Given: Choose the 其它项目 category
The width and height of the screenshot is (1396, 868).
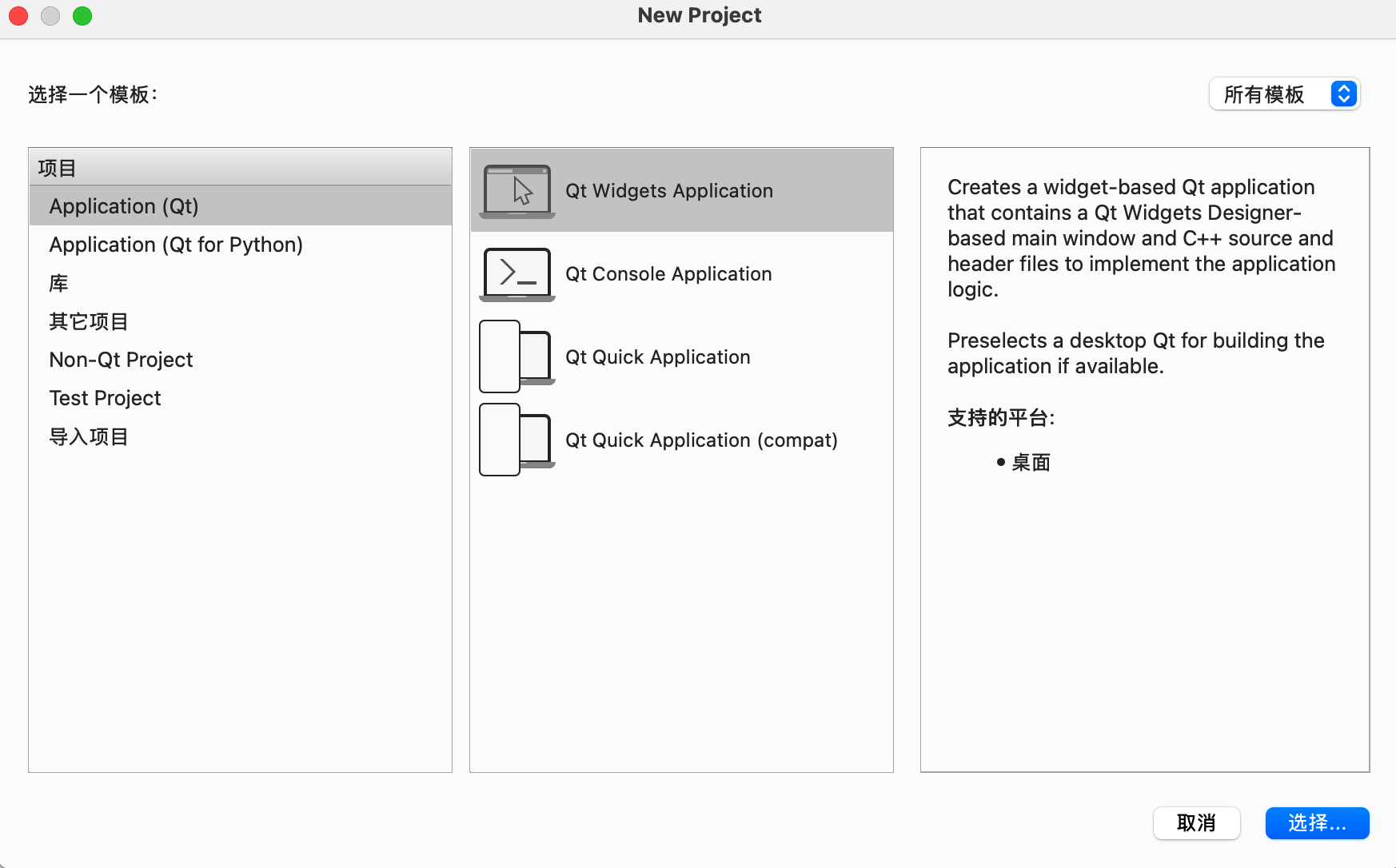Looking at the screenshot, I should 240,321.
